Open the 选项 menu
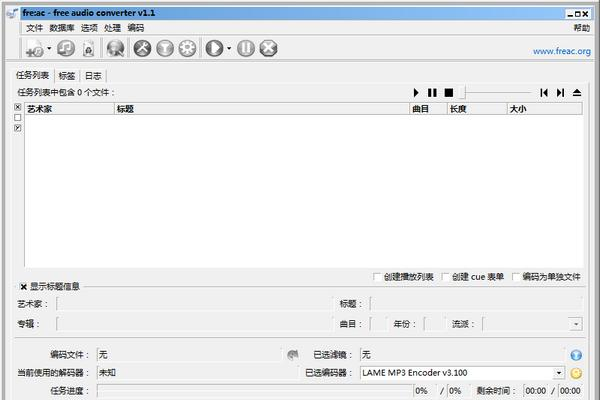The image size is (600, 400). tap(89, 28)
